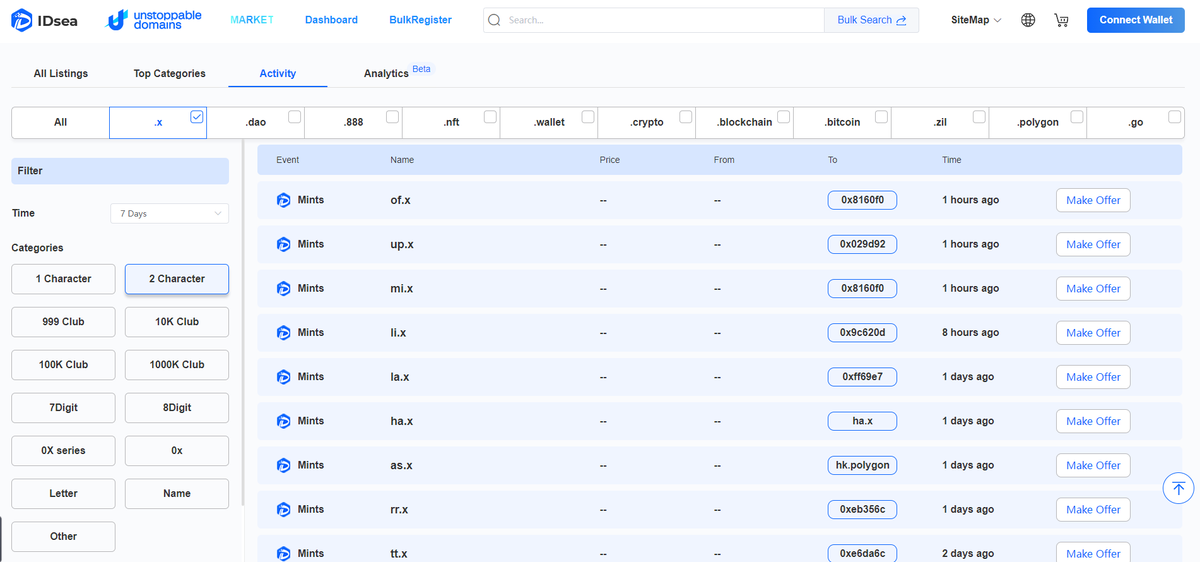Select the Letter category
This screenshot has width=1200, height=562.
(63, 494)
